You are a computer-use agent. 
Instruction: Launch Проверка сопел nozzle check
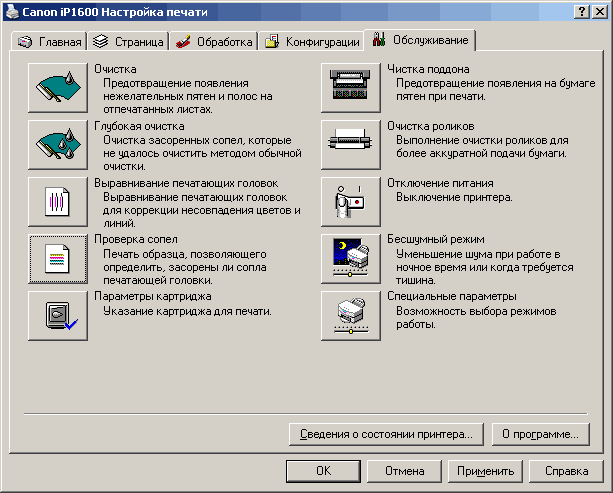58,259
